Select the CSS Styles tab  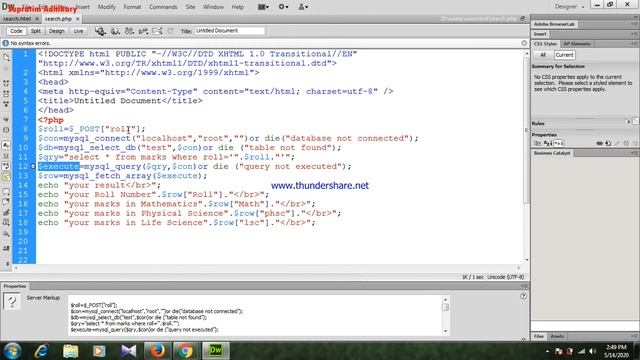545,44
